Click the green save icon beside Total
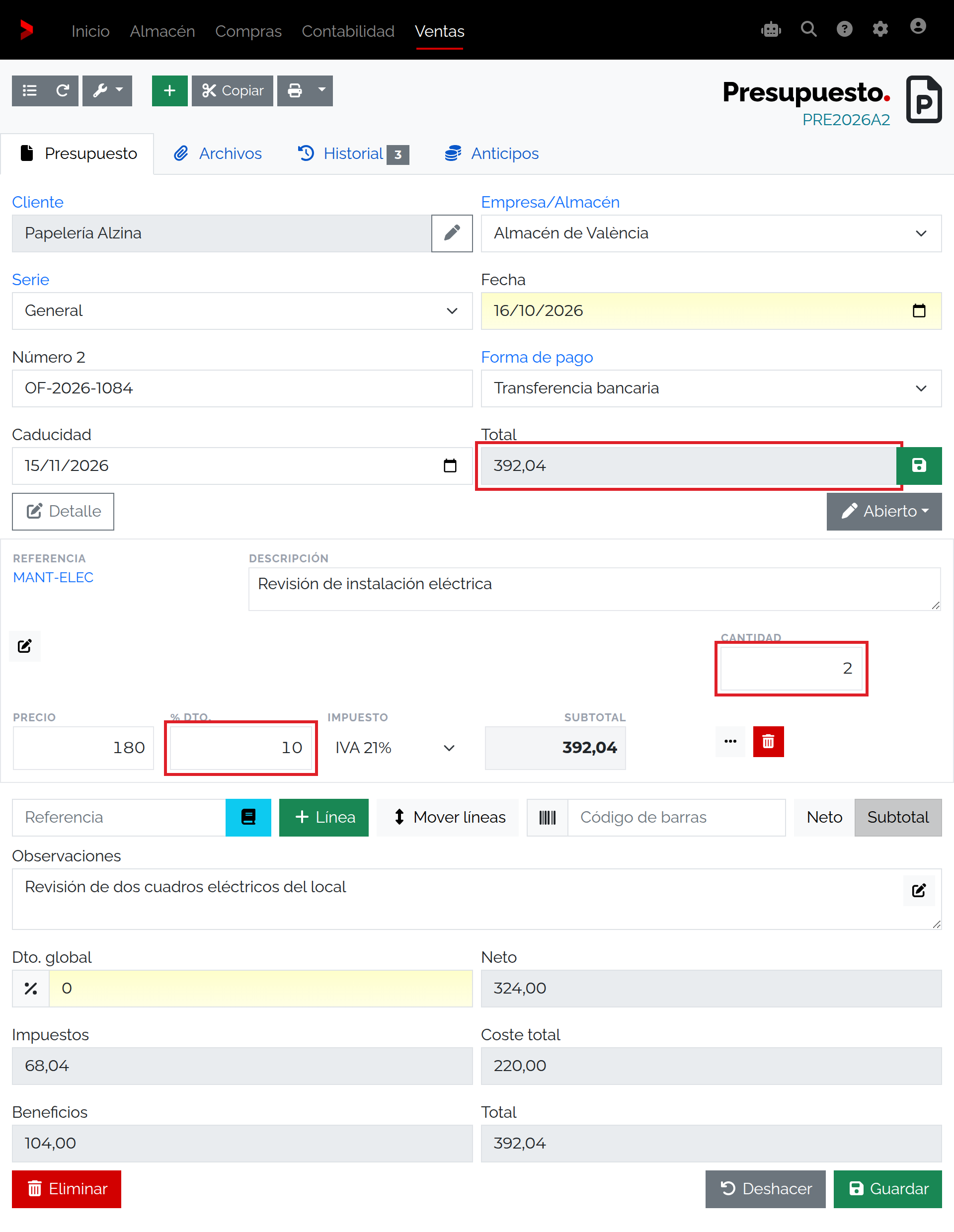 coord(918,465)
